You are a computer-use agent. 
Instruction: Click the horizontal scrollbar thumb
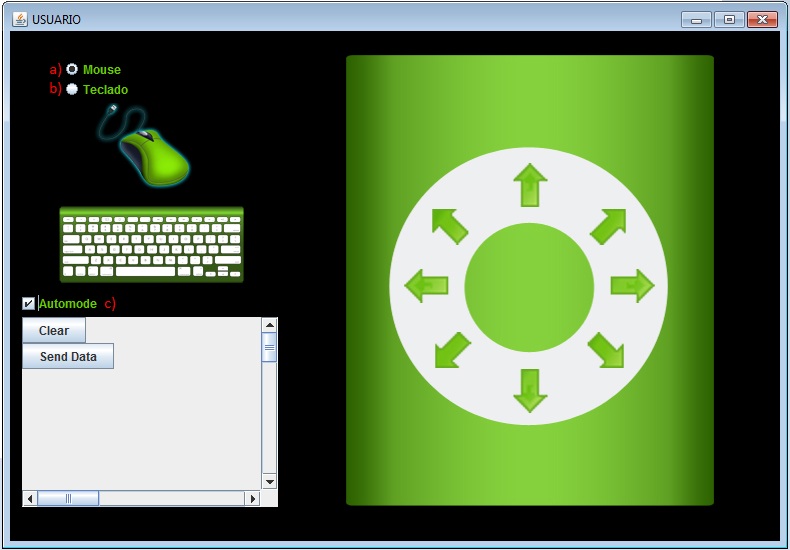(69, 499)
